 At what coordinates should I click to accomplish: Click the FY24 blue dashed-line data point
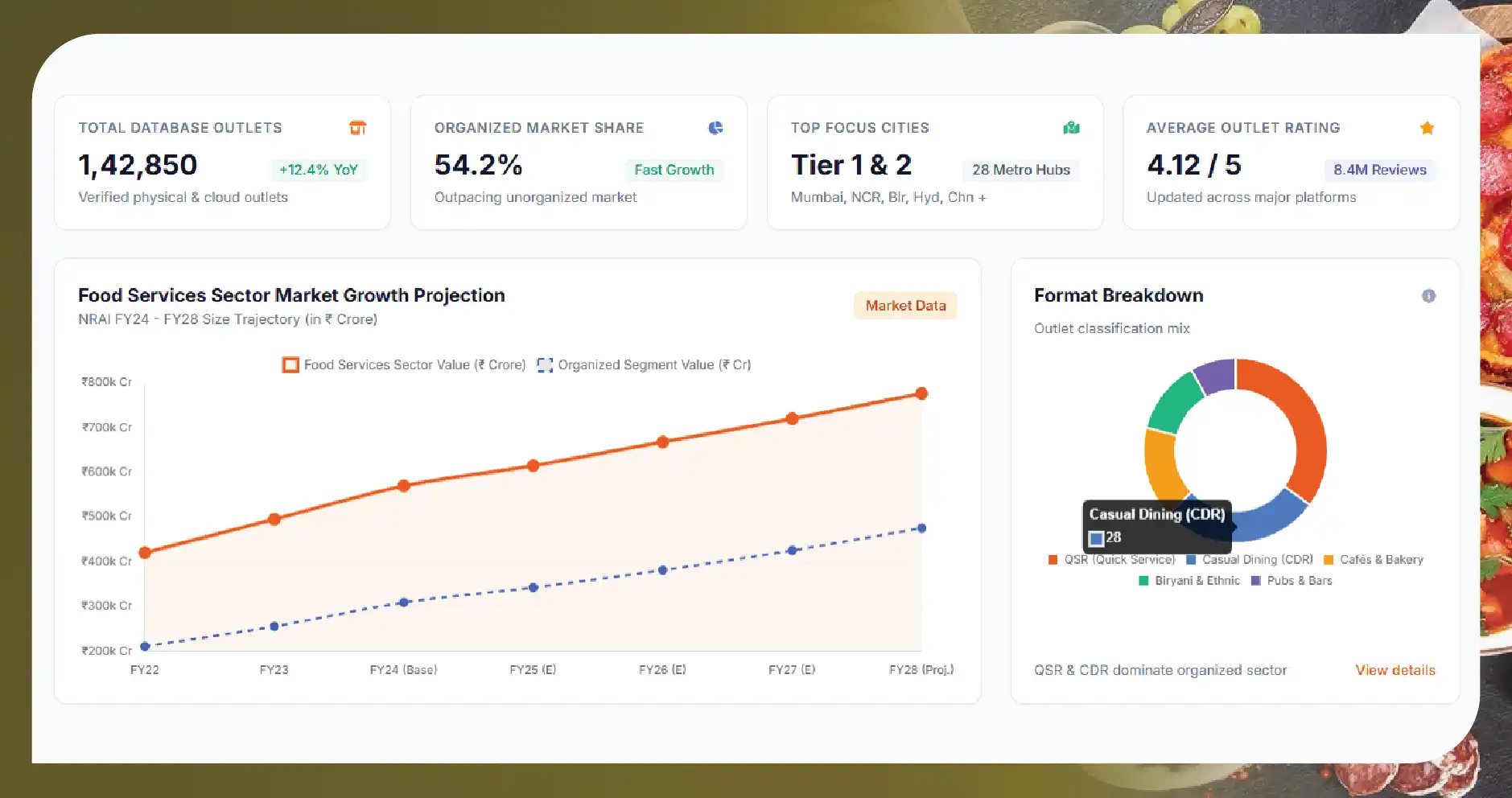tap(404, 602)
